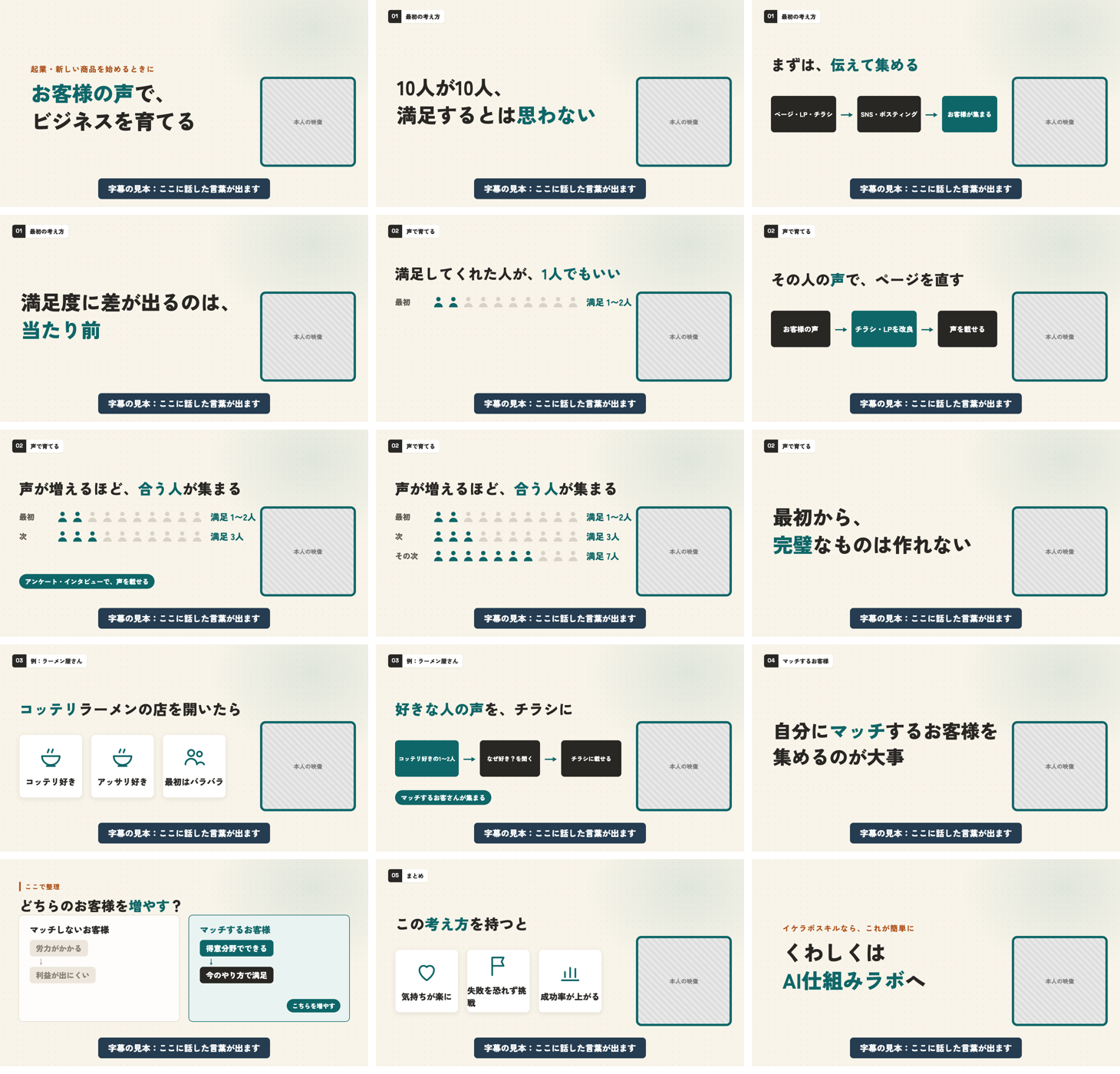Image resolution: width=1120 pixels, height=1074 pixels.
Task: Click the teal マッチするお客様 card heading
Action: (x=235, y=930)
